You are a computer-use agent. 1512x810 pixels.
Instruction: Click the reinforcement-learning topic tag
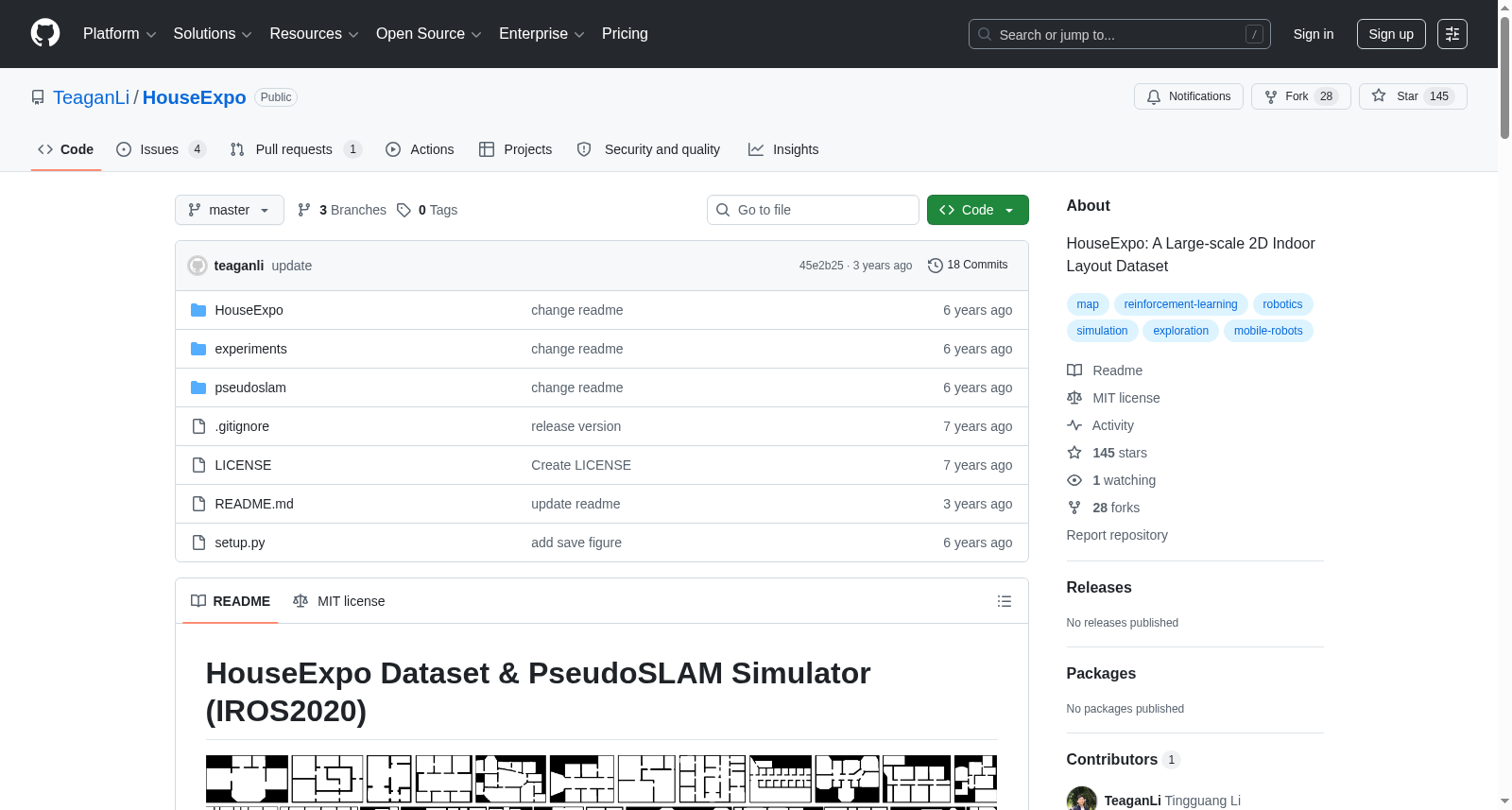[x=1180, y=304]
